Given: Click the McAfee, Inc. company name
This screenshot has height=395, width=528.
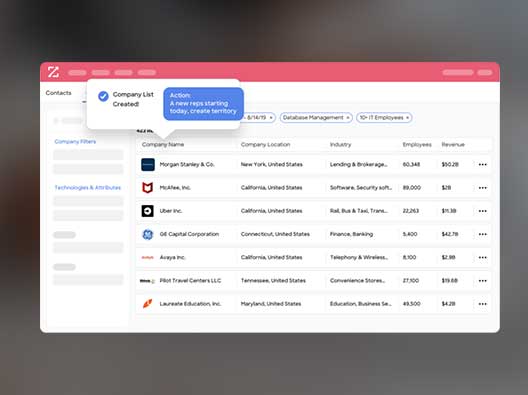Looking at the screenshot, I should 175,188.
